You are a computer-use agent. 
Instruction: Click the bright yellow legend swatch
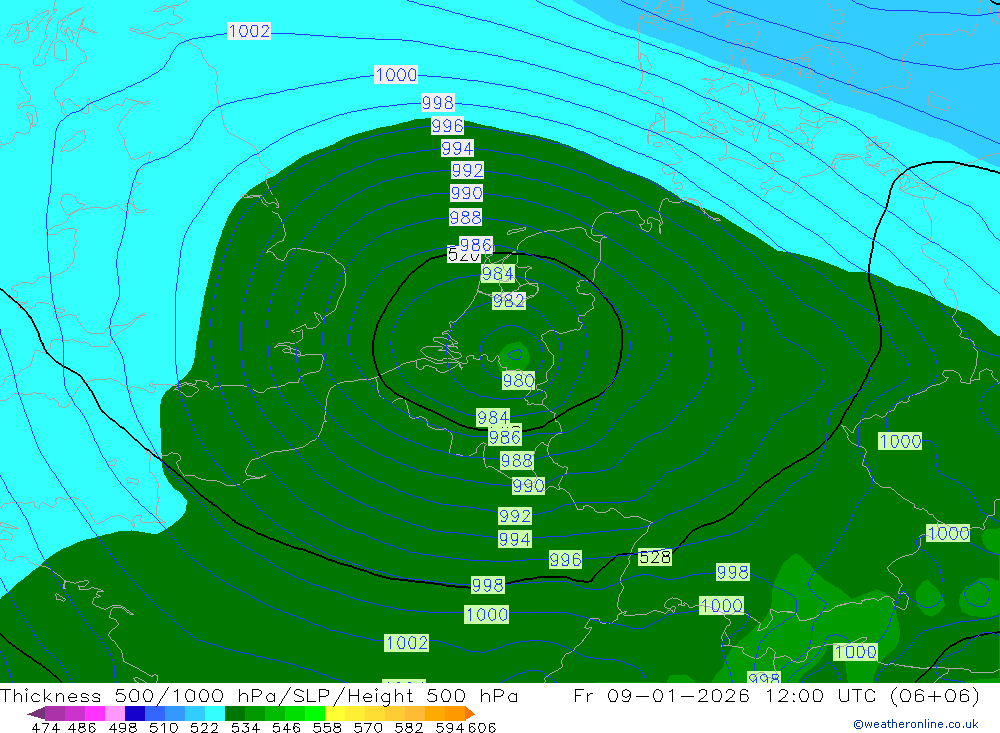[x=335, y=713]
